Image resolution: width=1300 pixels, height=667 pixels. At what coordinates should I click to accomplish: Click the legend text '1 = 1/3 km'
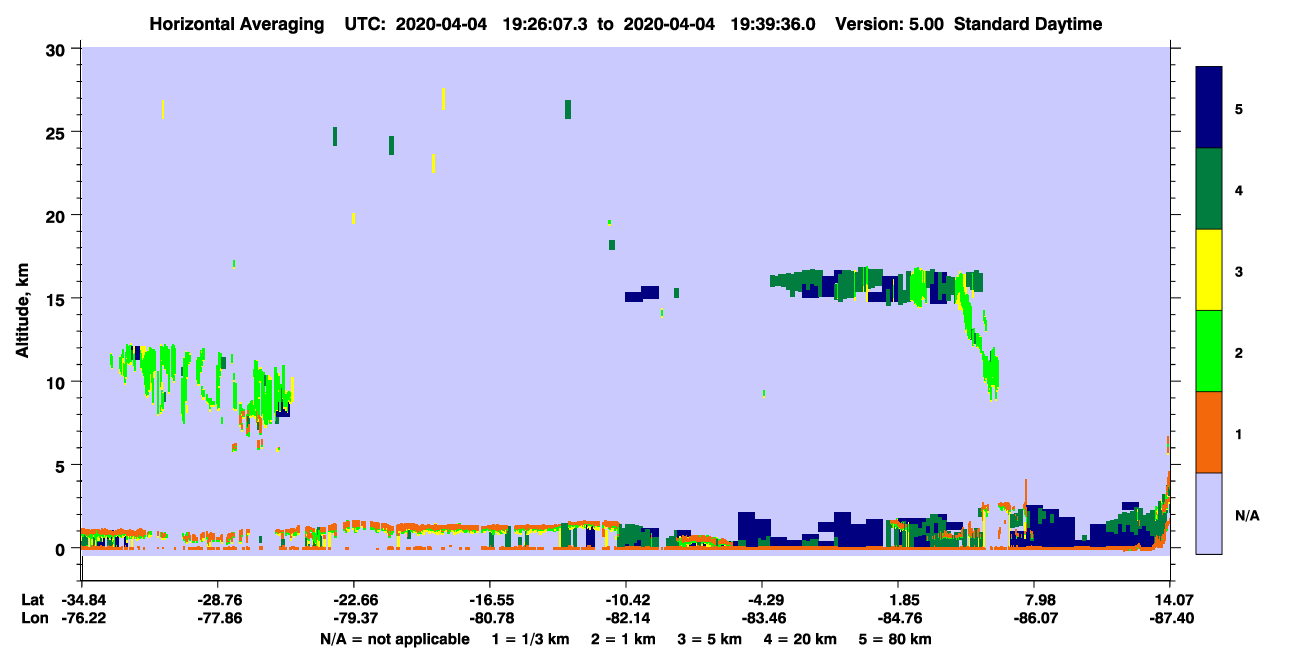pos(530,639)
